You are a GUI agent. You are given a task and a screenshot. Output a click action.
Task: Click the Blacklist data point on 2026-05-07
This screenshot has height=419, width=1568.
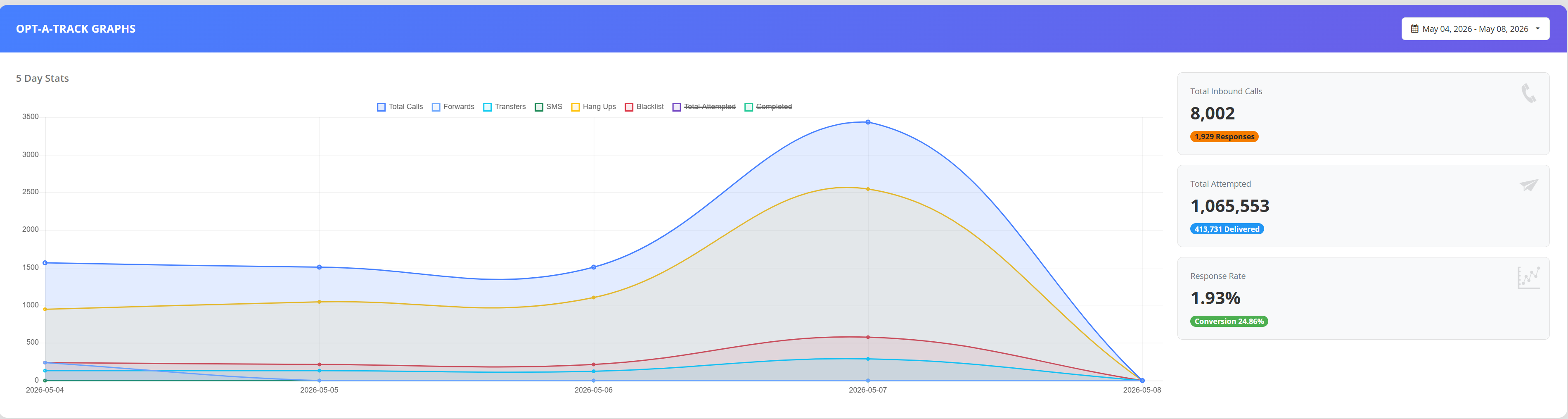[868, 338]
